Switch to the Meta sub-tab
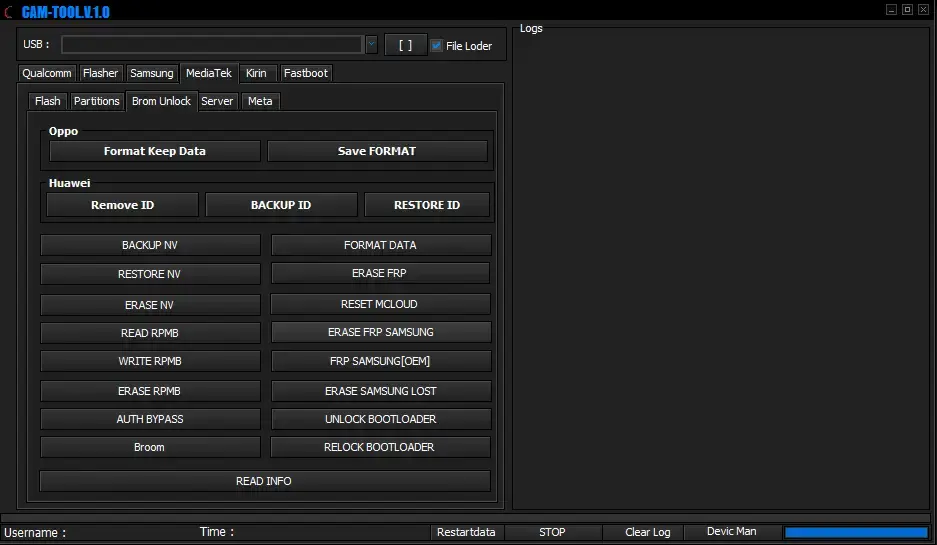937x545 pixels. [260, 101]
